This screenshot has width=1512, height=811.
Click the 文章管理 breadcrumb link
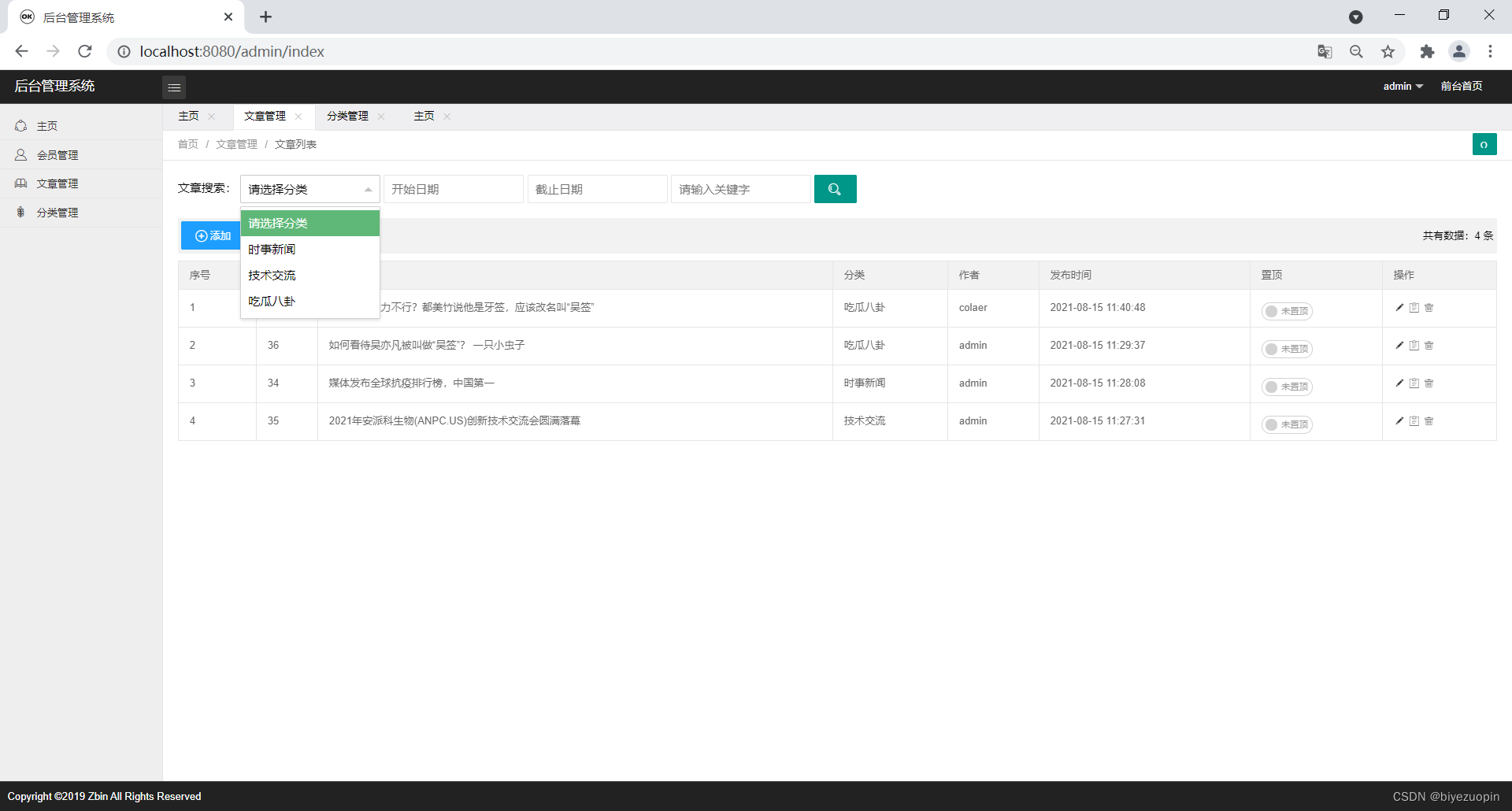[x=236, y=144]
